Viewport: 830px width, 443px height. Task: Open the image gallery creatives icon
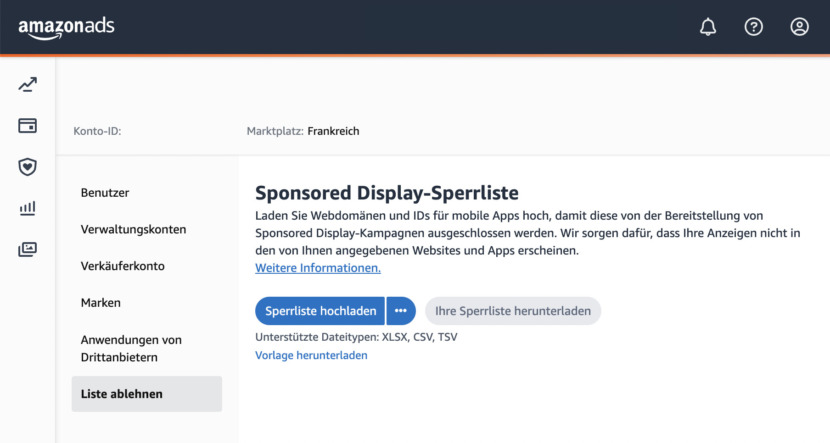pos(28,249)
